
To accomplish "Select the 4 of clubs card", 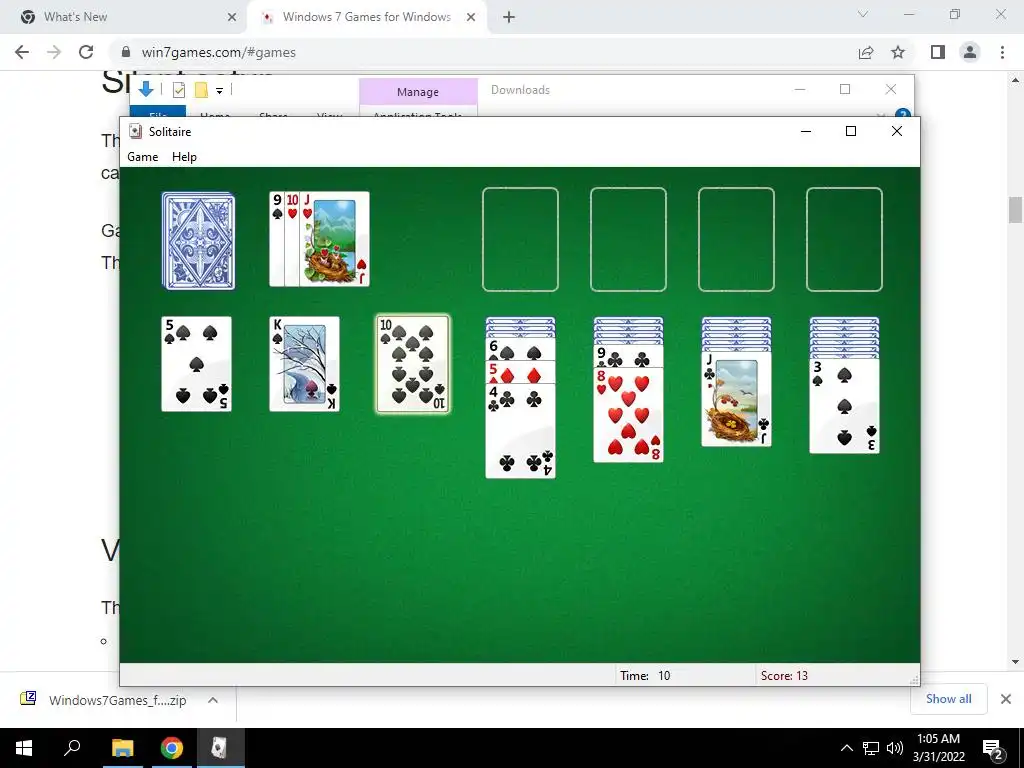I will coord(520,431).
